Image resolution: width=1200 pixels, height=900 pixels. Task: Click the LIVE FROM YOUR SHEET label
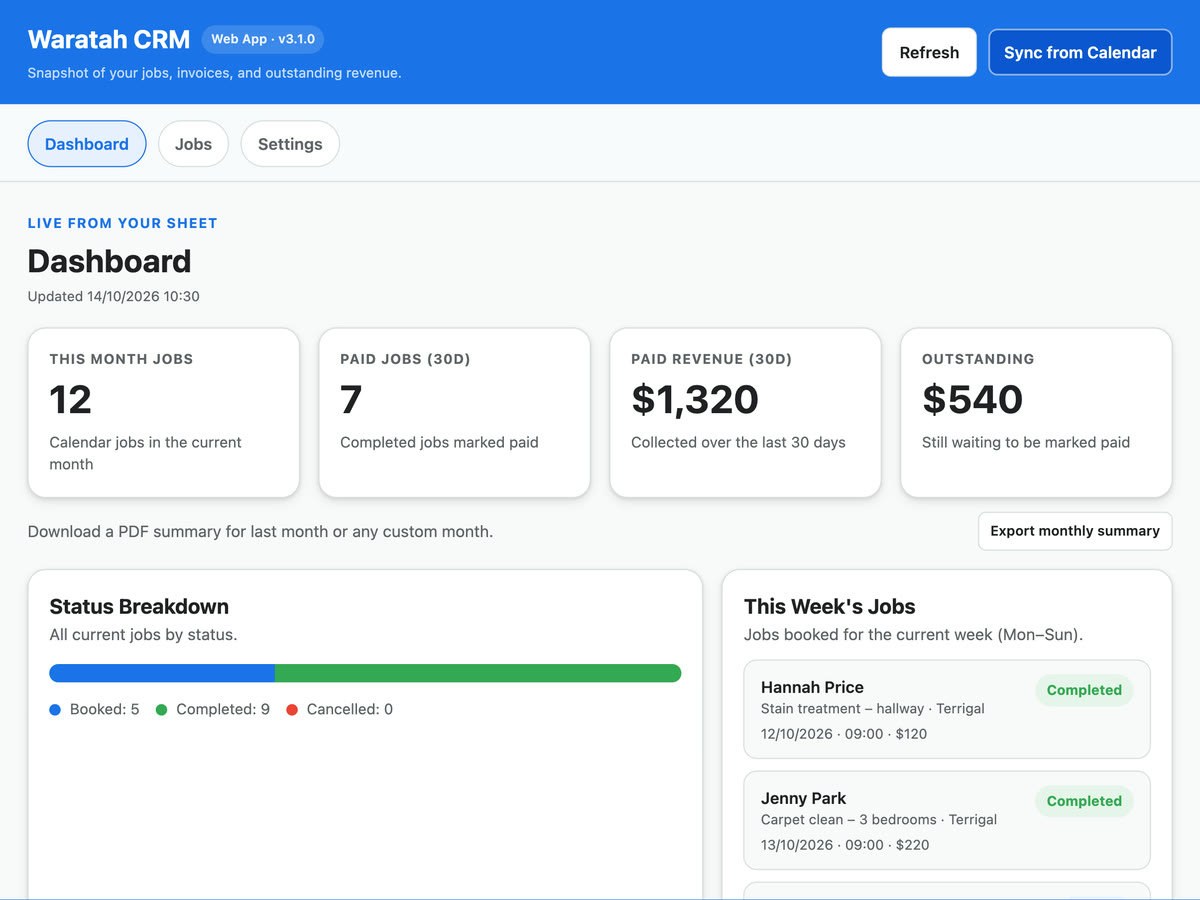coord(122,223)
